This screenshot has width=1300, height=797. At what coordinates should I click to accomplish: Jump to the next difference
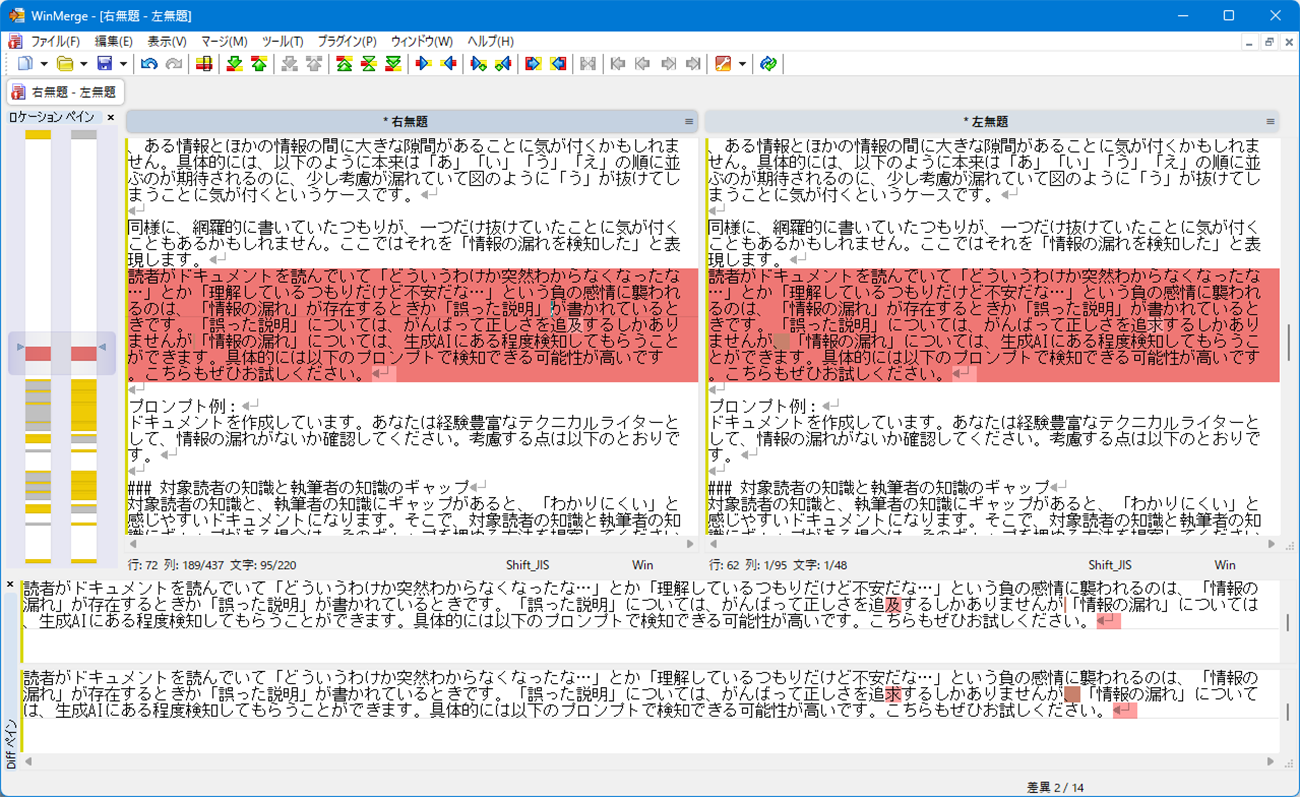tap(234, 64)
